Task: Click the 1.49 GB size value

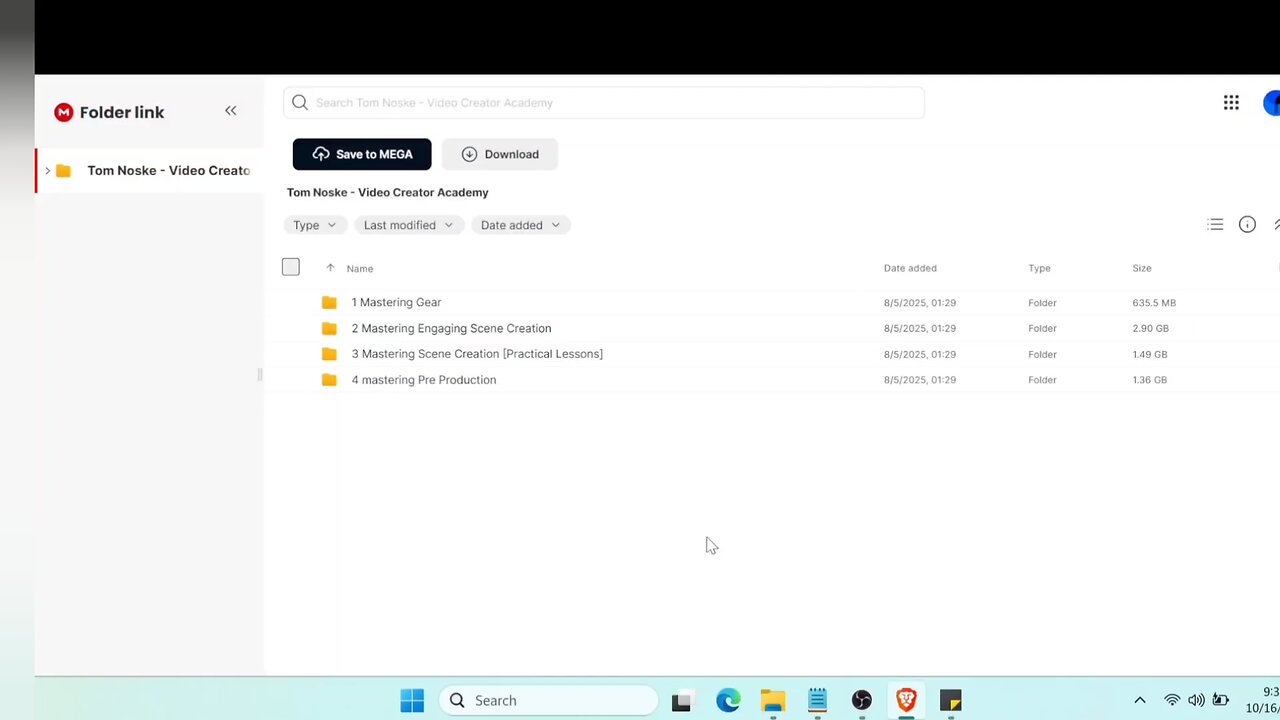Action: (x=1150, y=355)
